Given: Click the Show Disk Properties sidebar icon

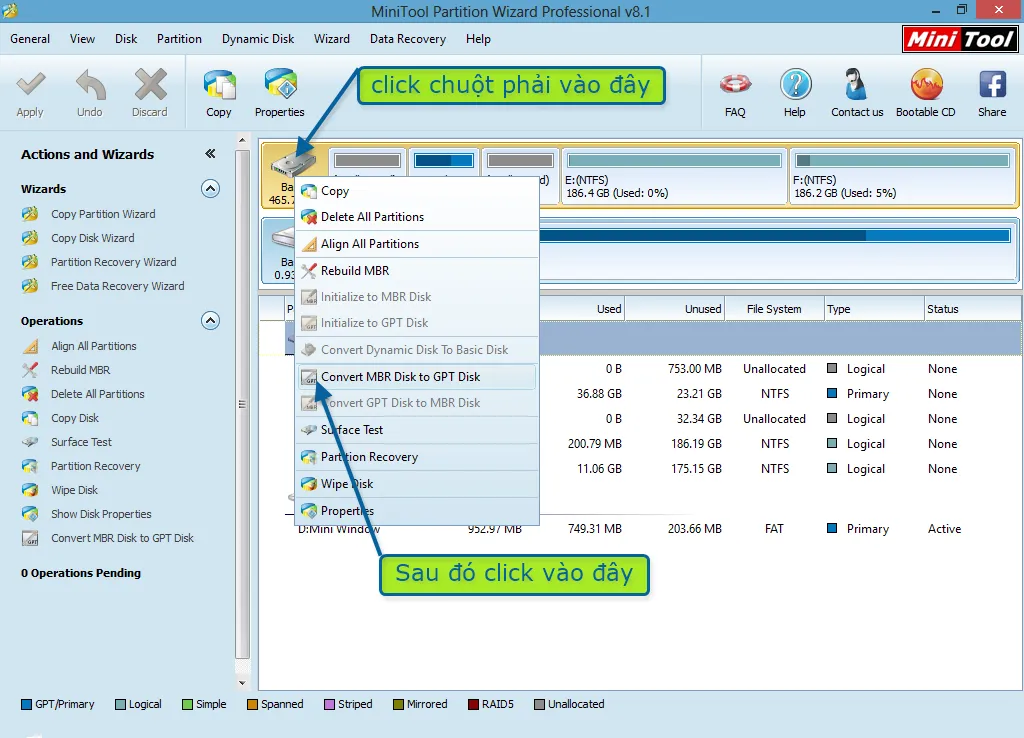Looking at the screenshot, I should click(x=30, y=514).
